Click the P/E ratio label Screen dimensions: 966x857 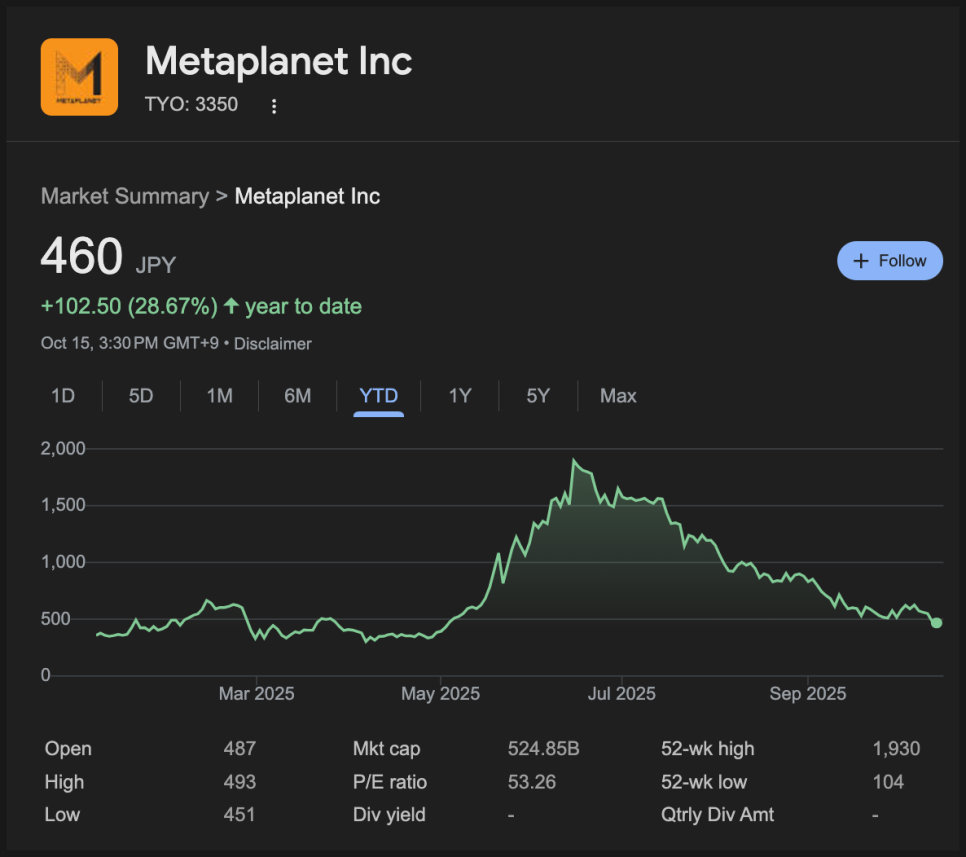tap(388, 782)
